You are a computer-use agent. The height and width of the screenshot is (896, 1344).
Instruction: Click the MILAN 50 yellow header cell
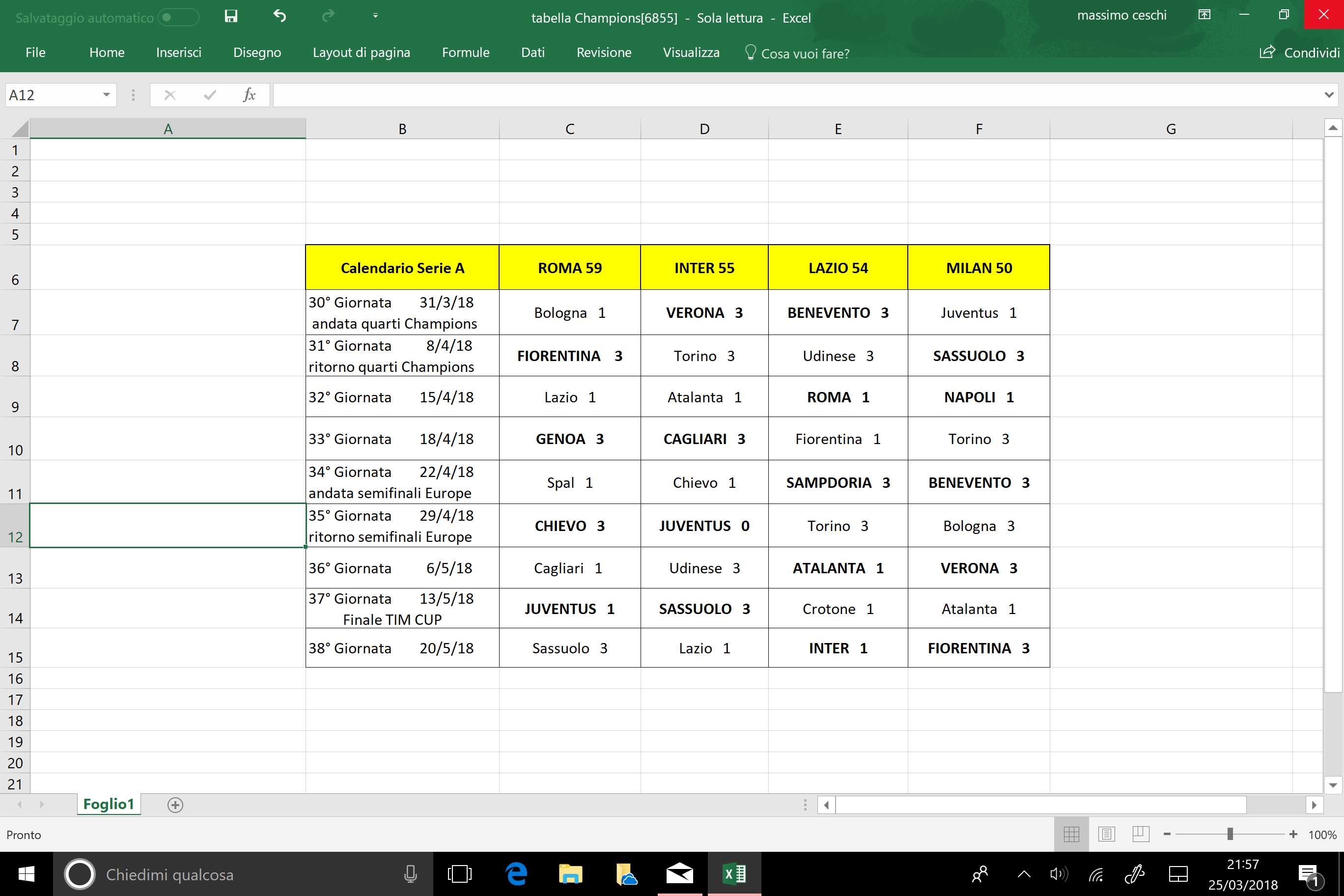pos(979,267)
